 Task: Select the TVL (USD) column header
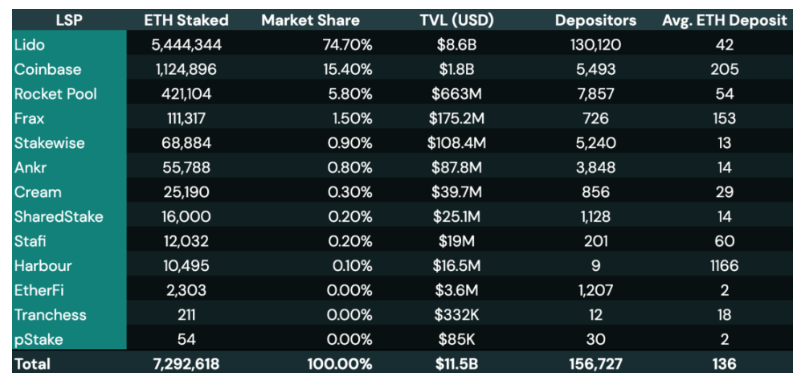click(x=457, y=20)
